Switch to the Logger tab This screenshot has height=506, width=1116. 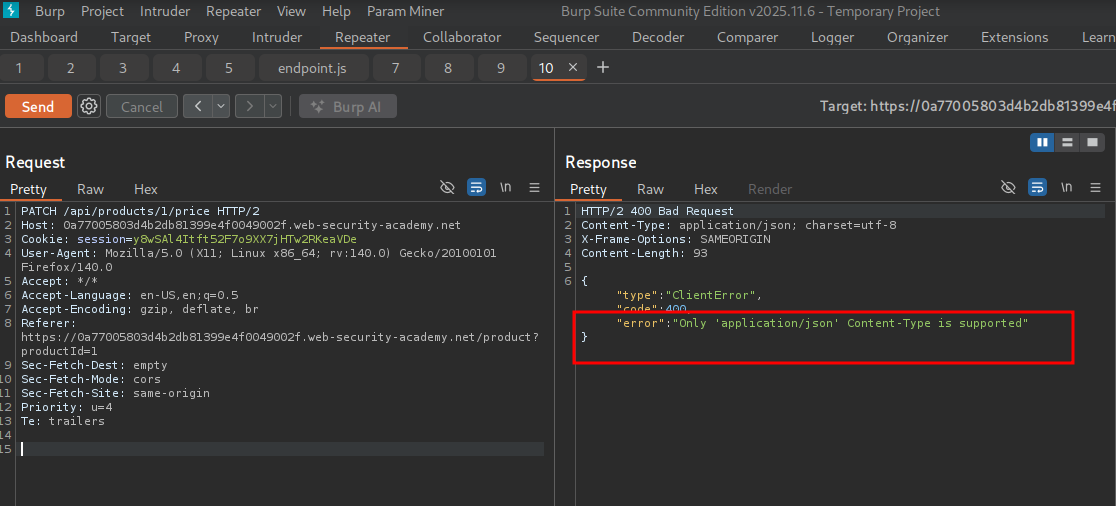(x=833, y=38)
